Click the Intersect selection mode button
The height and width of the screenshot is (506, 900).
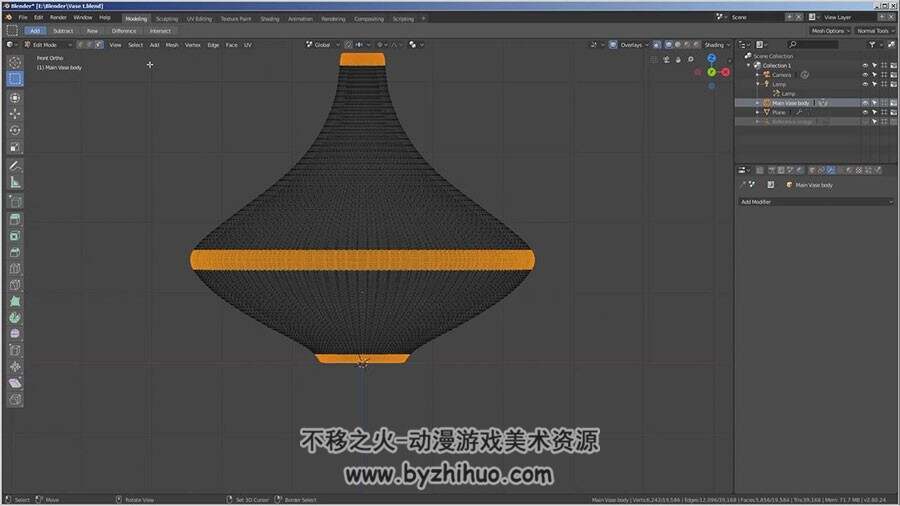(x=160, y=31)
